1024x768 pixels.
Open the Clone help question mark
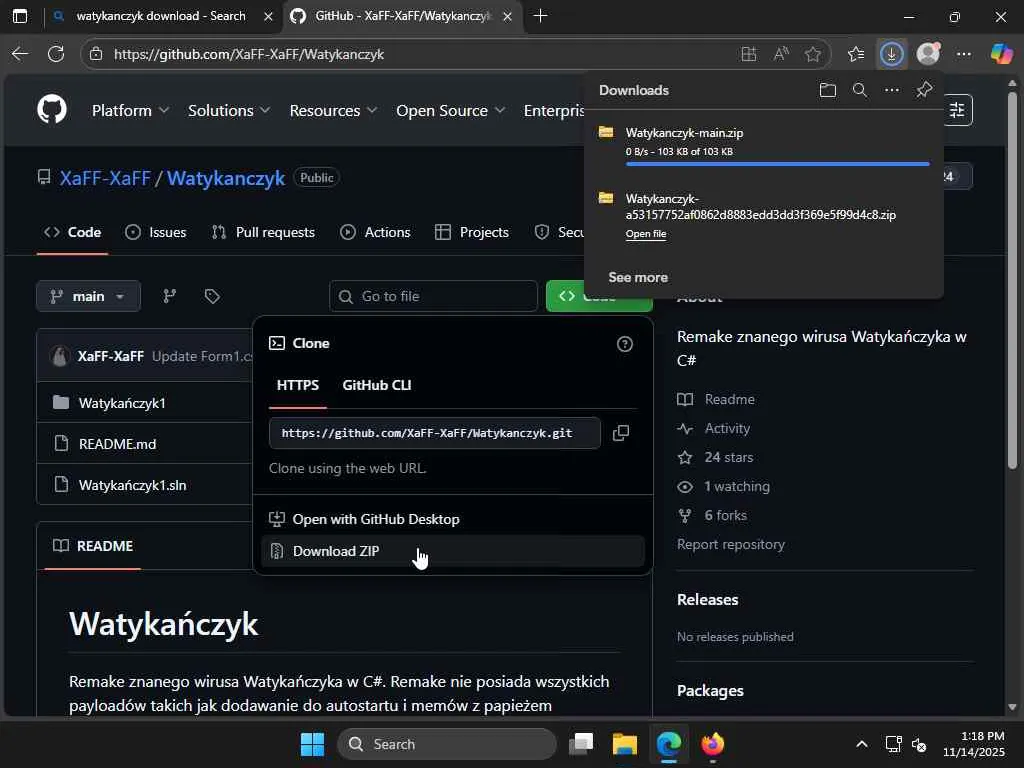pyautogui.click(x=625, y=344)
